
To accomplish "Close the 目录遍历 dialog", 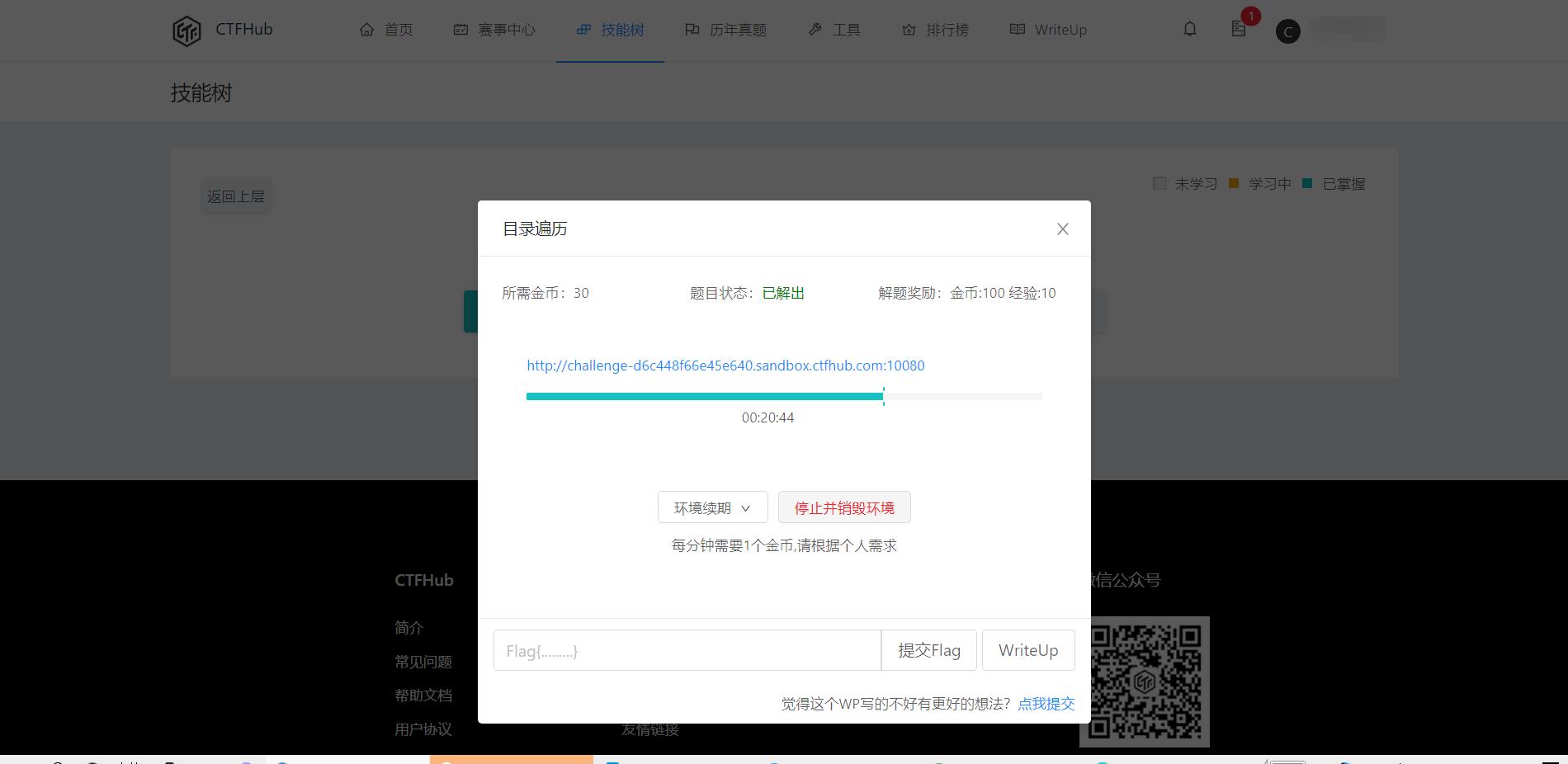I will click(1063, 229).
